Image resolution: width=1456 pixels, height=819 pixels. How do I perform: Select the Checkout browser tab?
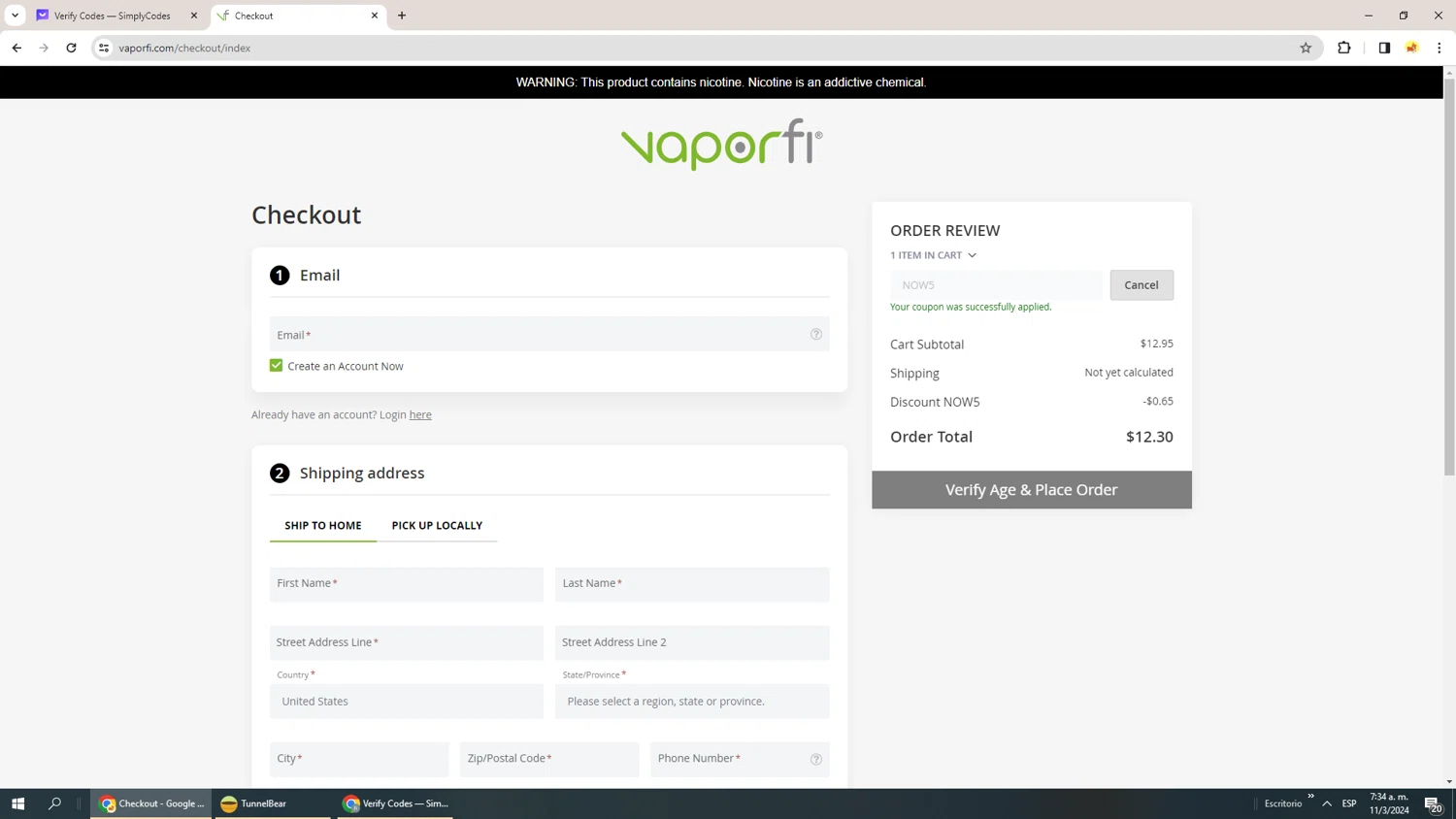coord(298,16)
